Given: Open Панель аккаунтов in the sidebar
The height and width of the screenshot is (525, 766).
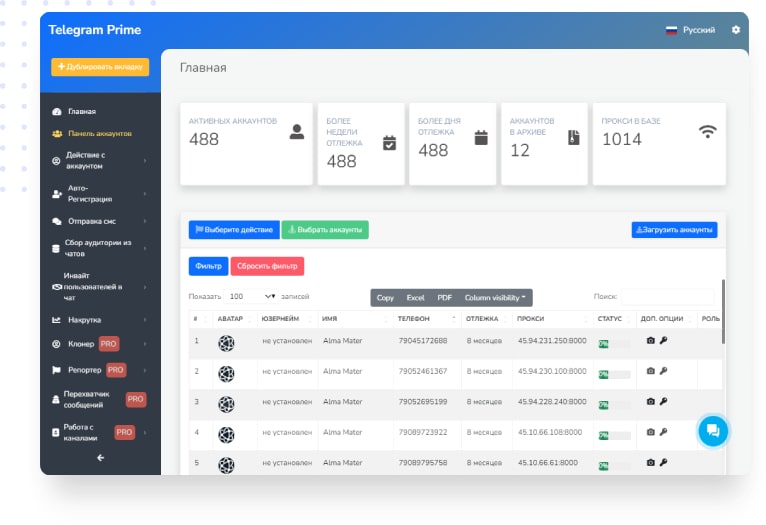Looking at the screenshot, I should [x=99, y=133].
